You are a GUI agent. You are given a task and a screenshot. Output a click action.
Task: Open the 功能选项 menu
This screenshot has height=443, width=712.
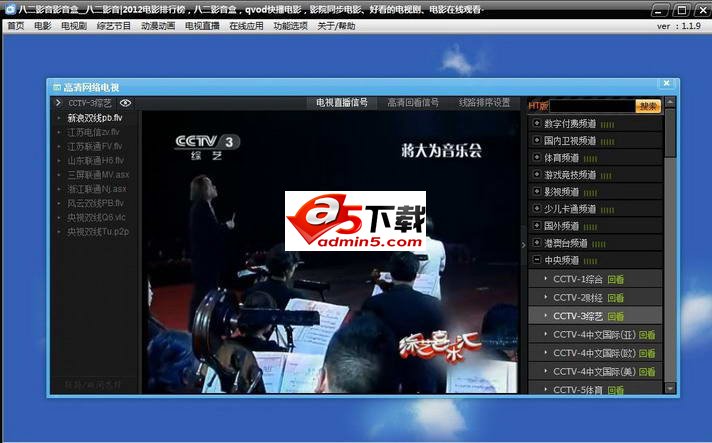tap(290, 26)
